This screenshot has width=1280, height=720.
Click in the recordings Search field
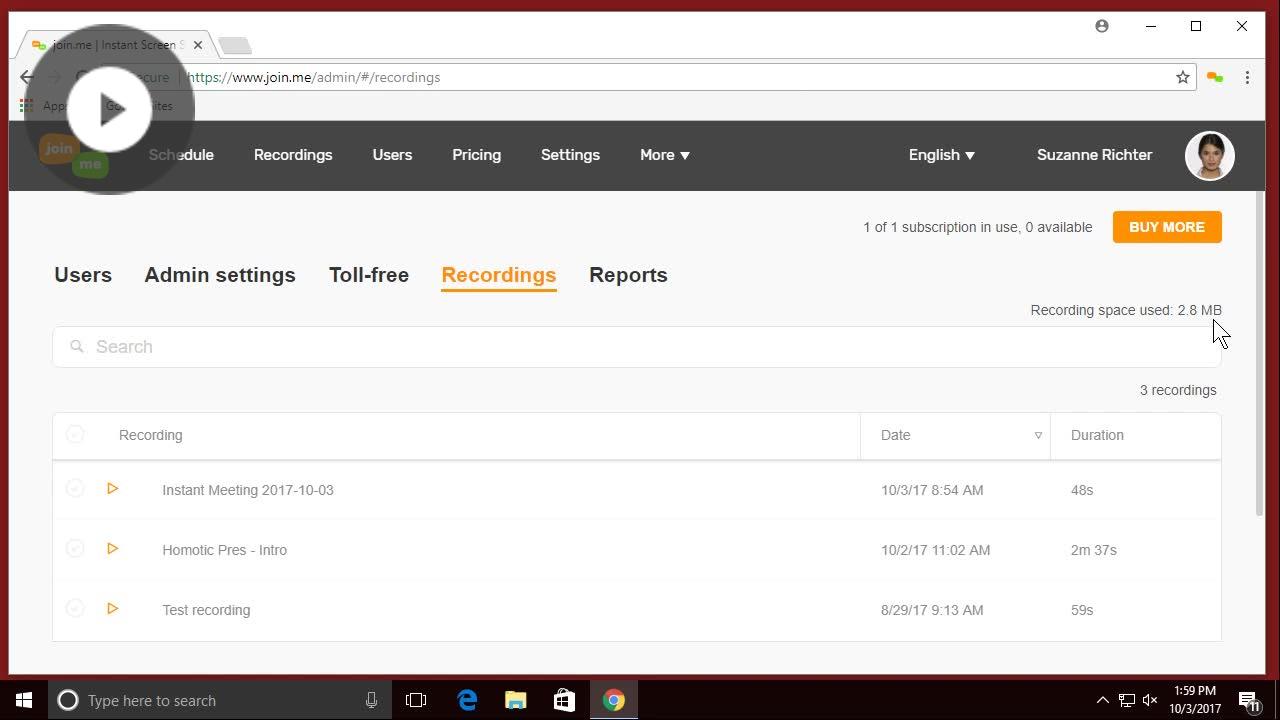coord(637,347)
